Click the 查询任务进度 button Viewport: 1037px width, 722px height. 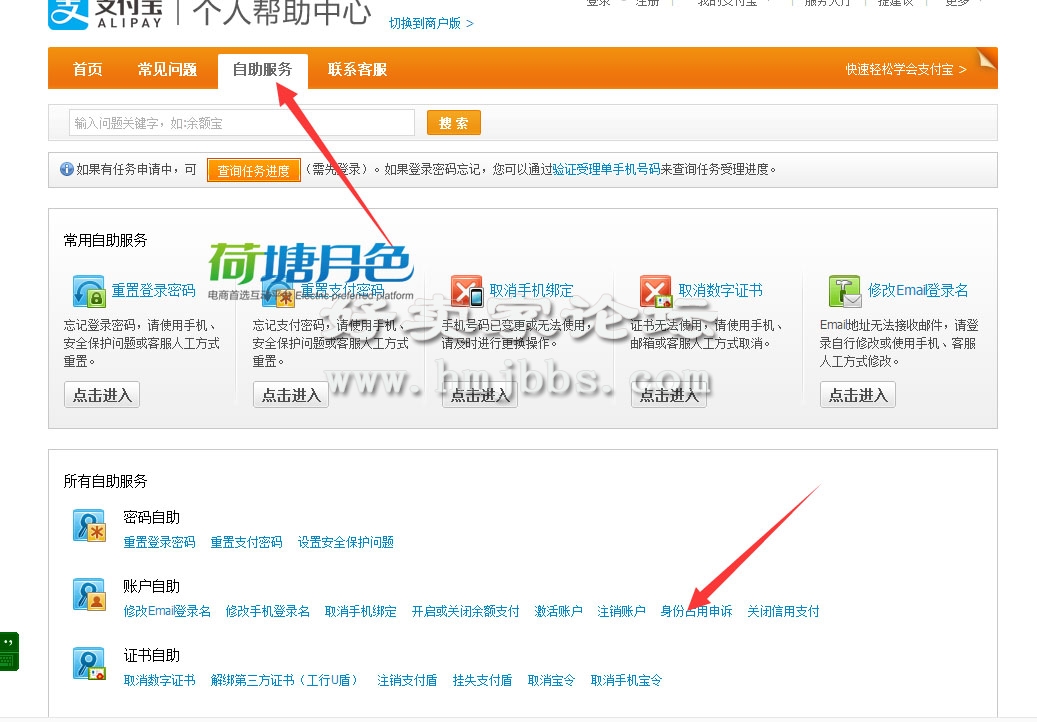click(253, 171)
